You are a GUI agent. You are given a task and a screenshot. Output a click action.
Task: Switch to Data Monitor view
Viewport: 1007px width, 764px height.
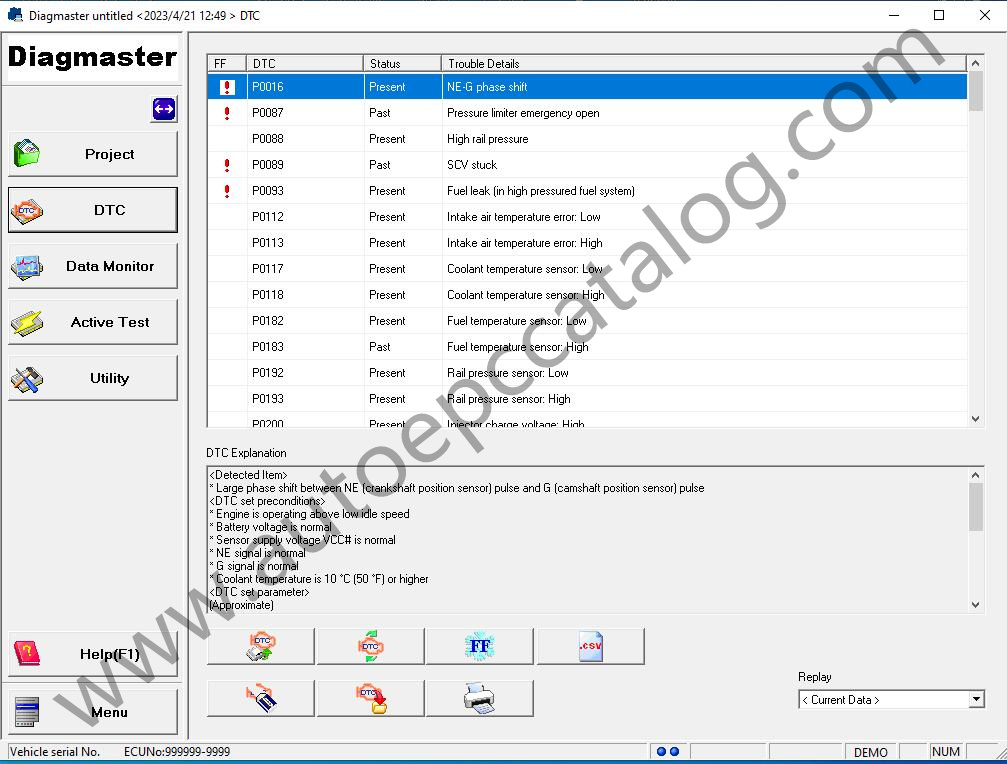click(93, 266)
